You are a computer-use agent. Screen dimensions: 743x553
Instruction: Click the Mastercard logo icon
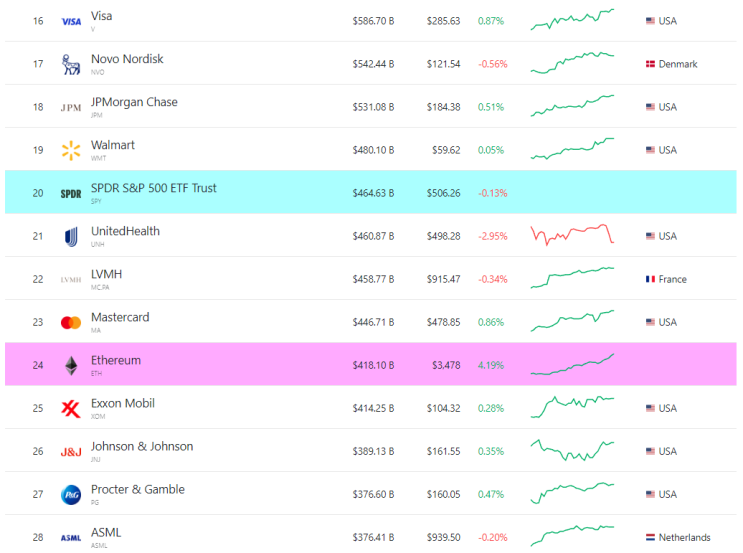(x=71, y=322)
